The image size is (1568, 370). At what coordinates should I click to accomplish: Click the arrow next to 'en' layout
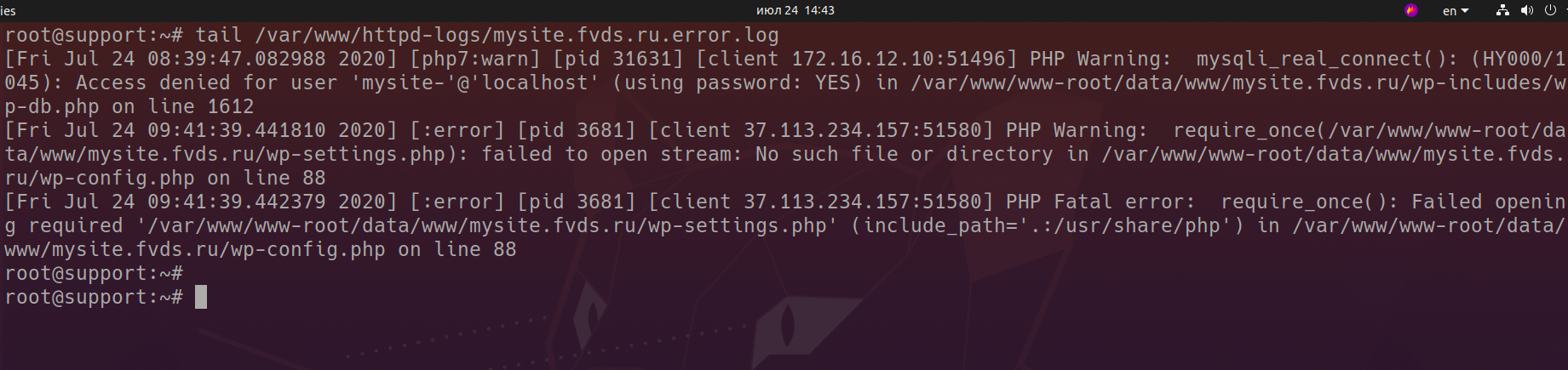tap(1465, 11)
